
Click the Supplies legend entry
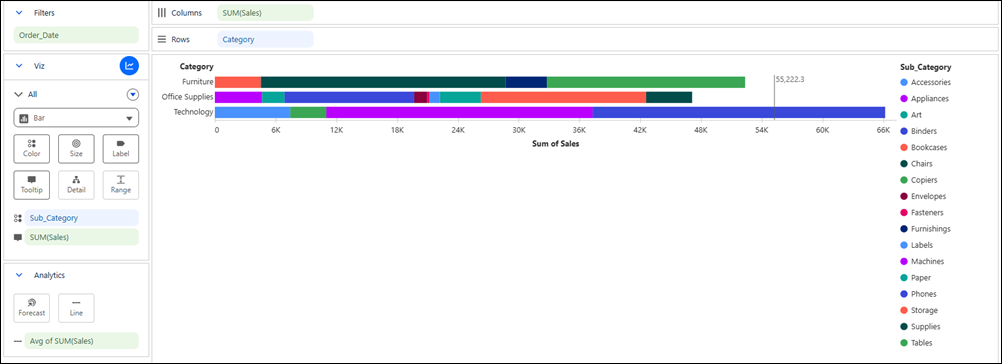click(x=920, y=326)
